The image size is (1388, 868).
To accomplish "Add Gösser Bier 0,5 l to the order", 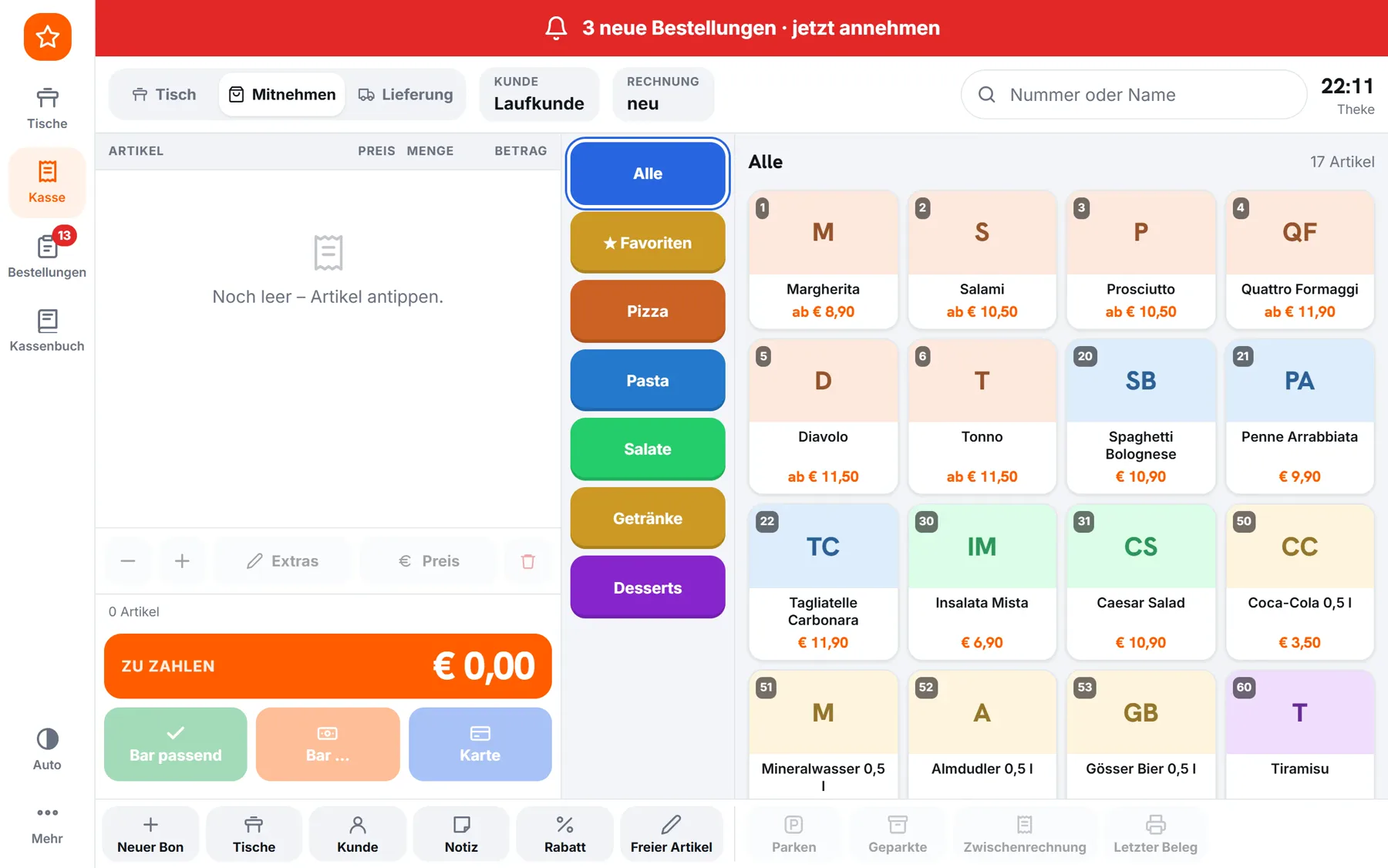I will 1140,735.
